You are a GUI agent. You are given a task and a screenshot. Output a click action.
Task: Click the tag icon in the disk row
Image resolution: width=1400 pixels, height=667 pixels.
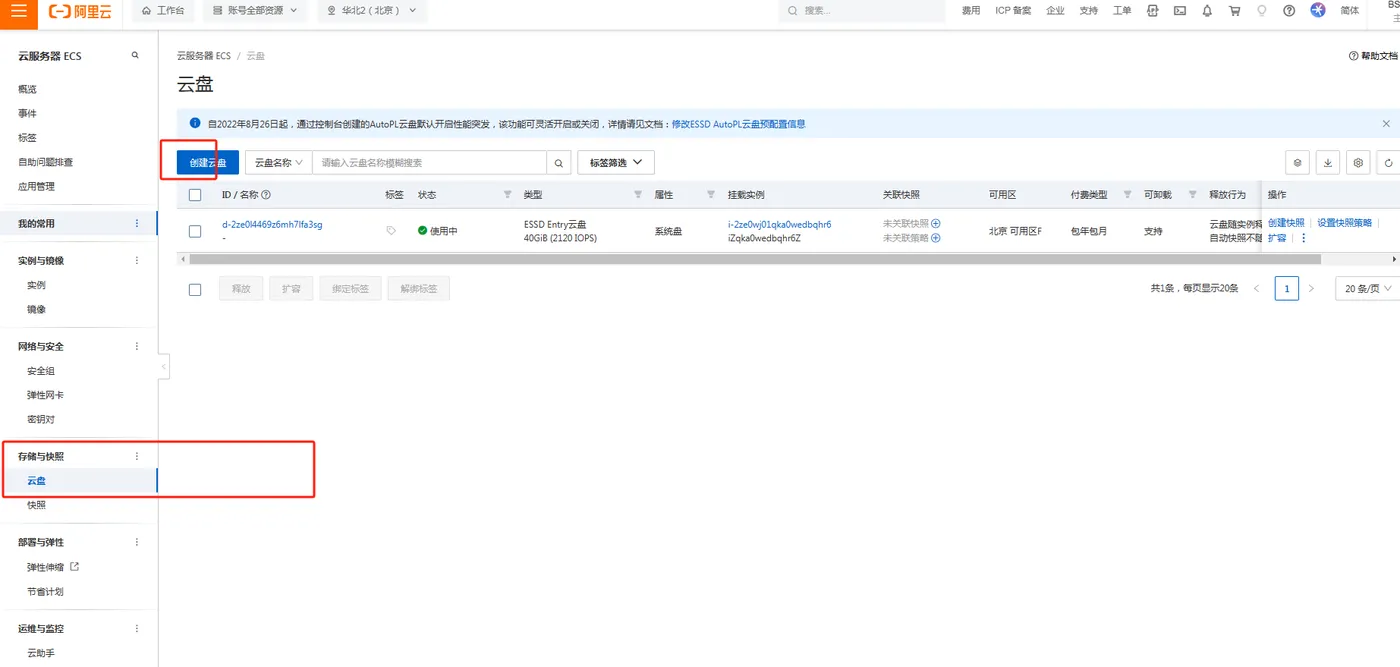[x=391, y=231]
